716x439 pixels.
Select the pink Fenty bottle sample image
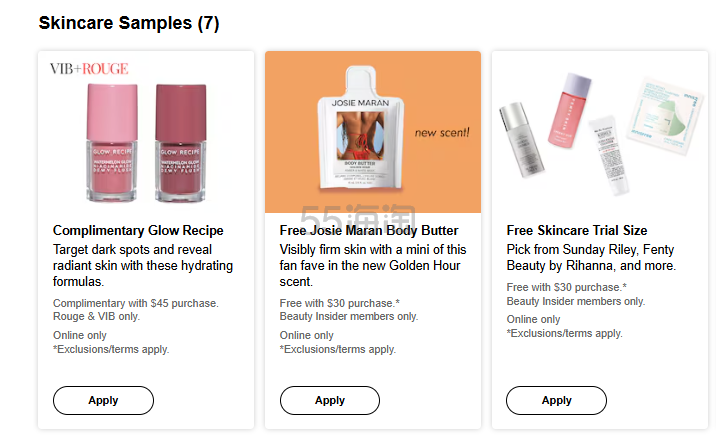pyautogui.click(x=569, y=110)
